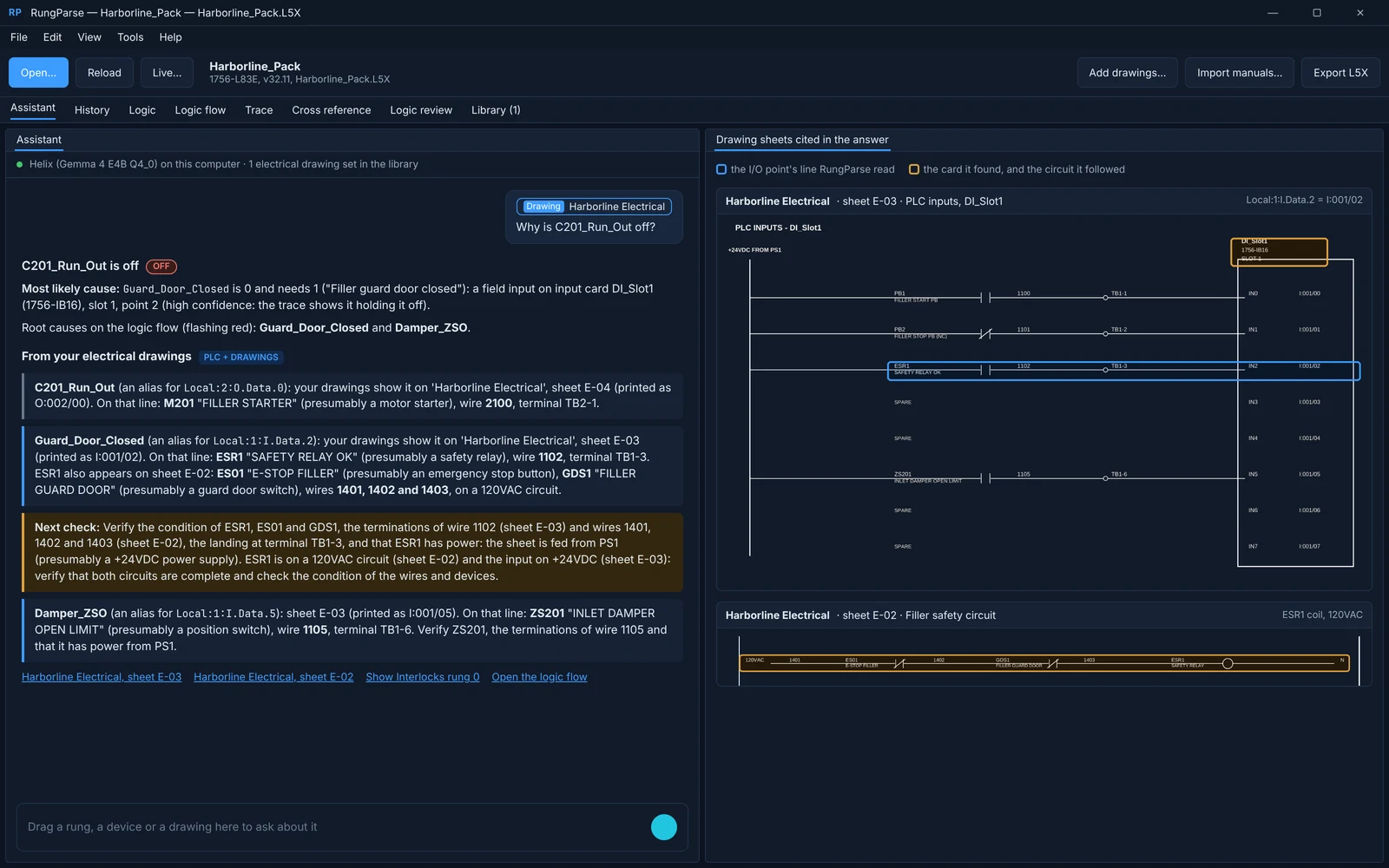
Task: Click the 'ESR1 coil, 120VAC' label
Action: (1322, 615)
